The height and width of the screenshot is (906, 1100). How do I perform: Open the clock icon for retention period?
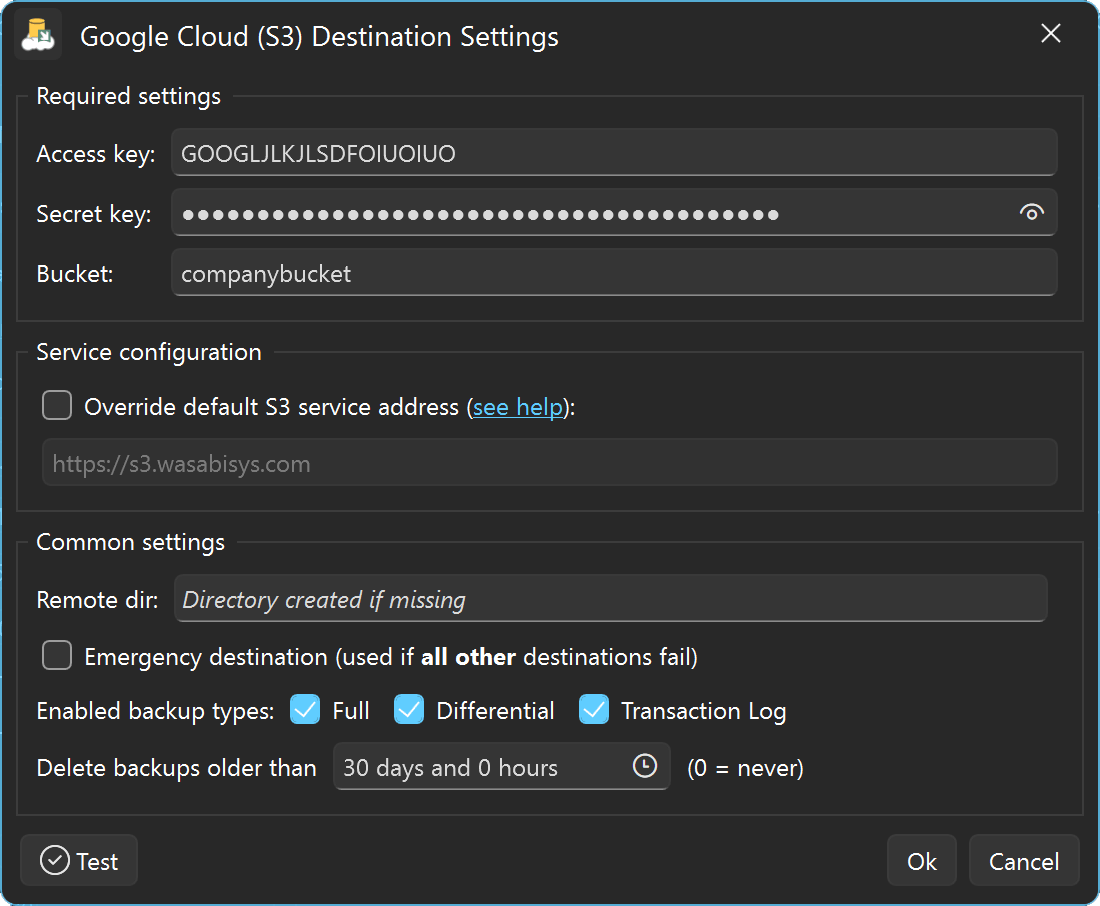(x=645, y=766)
